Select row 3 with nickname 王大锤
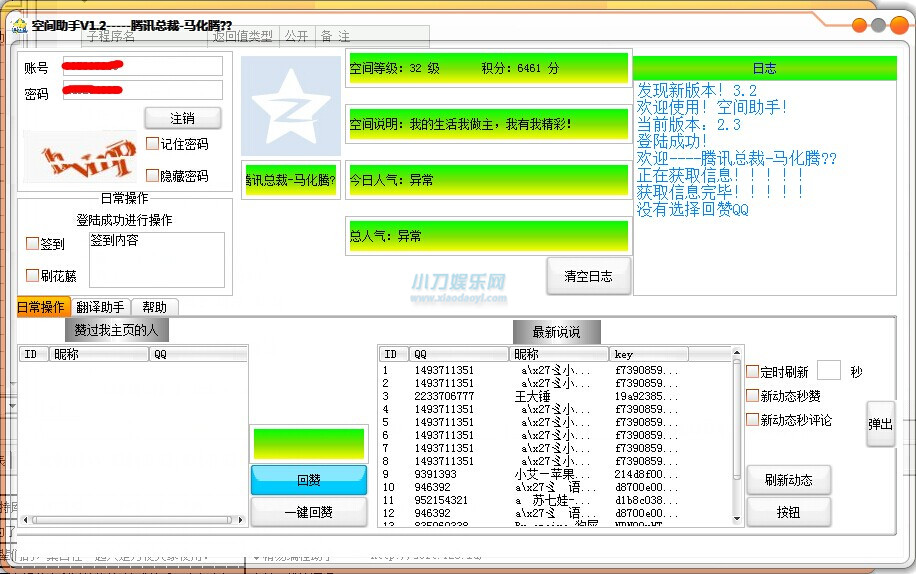The height and width of the screenshot is (574, 916). click(x=555, y=396)
